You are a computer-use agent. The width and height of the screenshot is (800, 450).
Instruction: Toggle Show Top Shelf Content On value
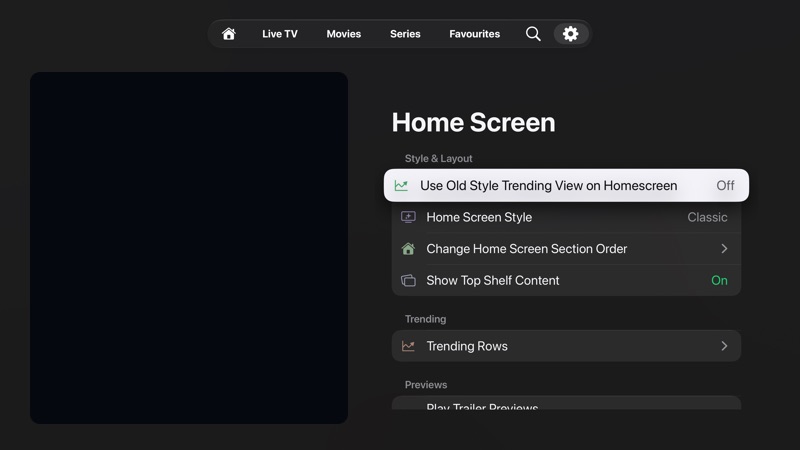click(719, 281)
